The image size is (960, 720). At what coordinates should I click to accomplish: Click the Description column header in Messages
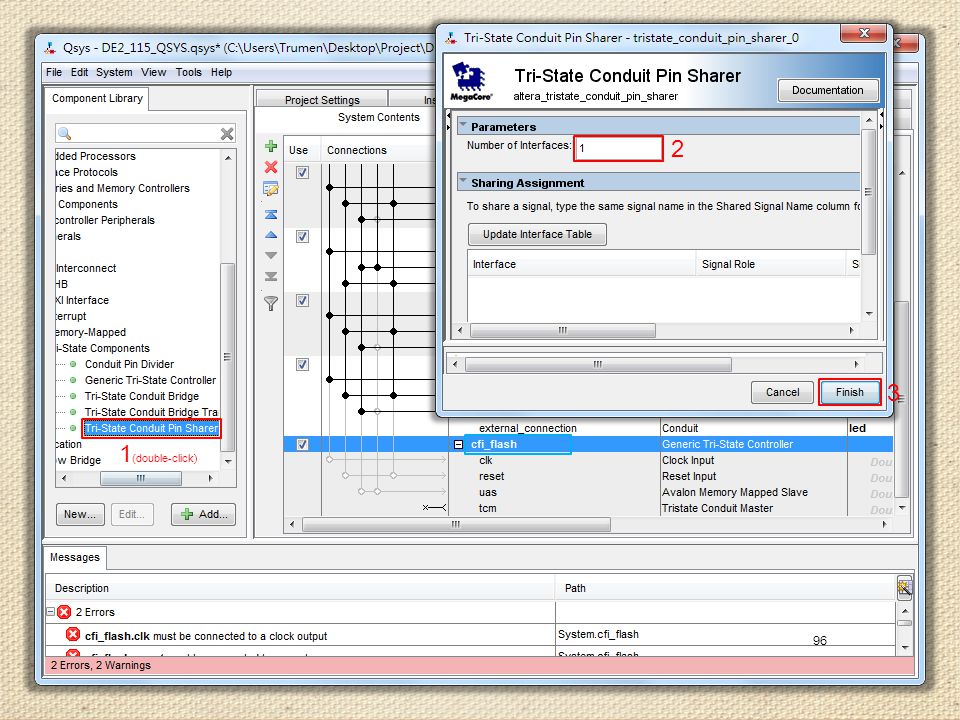click(x=300, y=588)
